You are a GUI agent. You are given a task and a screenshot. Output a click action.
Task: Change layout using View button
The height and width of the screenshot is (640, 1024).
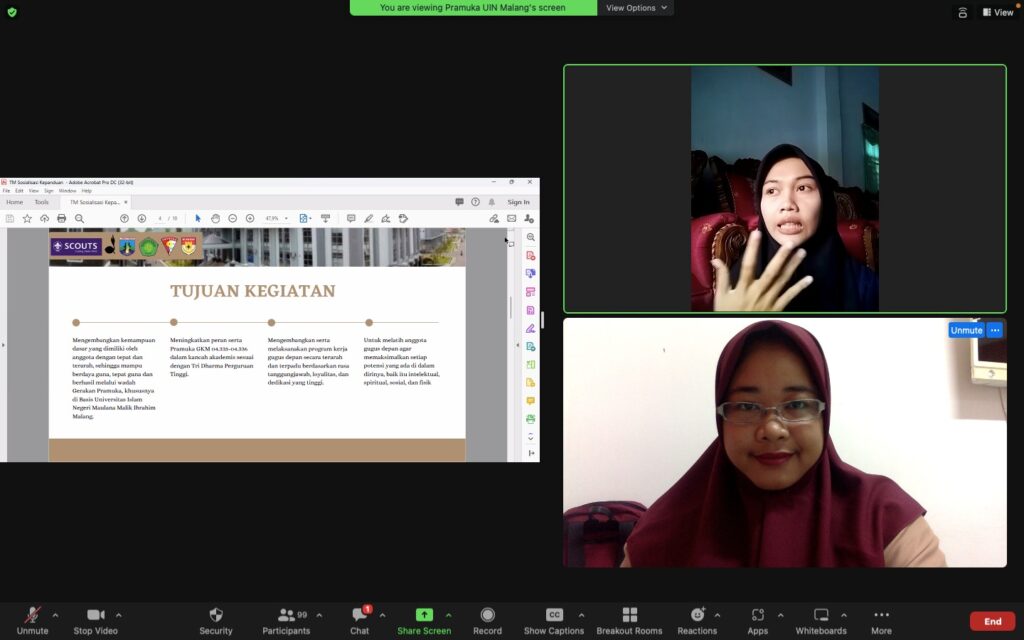pyautogui.click(x=998, y=12)
